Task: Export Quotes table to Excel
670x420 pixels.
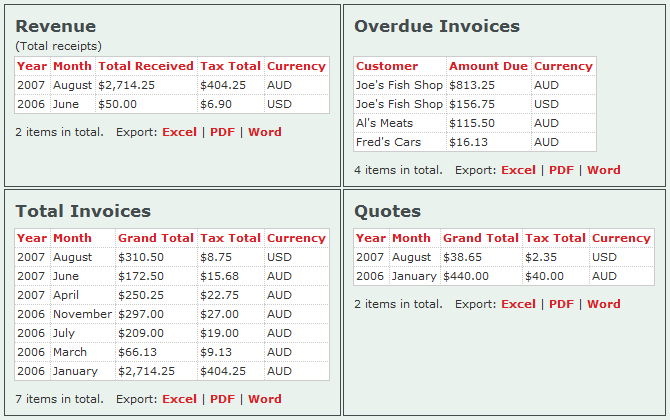Action: pyautogui.click(x=518, y=304)
